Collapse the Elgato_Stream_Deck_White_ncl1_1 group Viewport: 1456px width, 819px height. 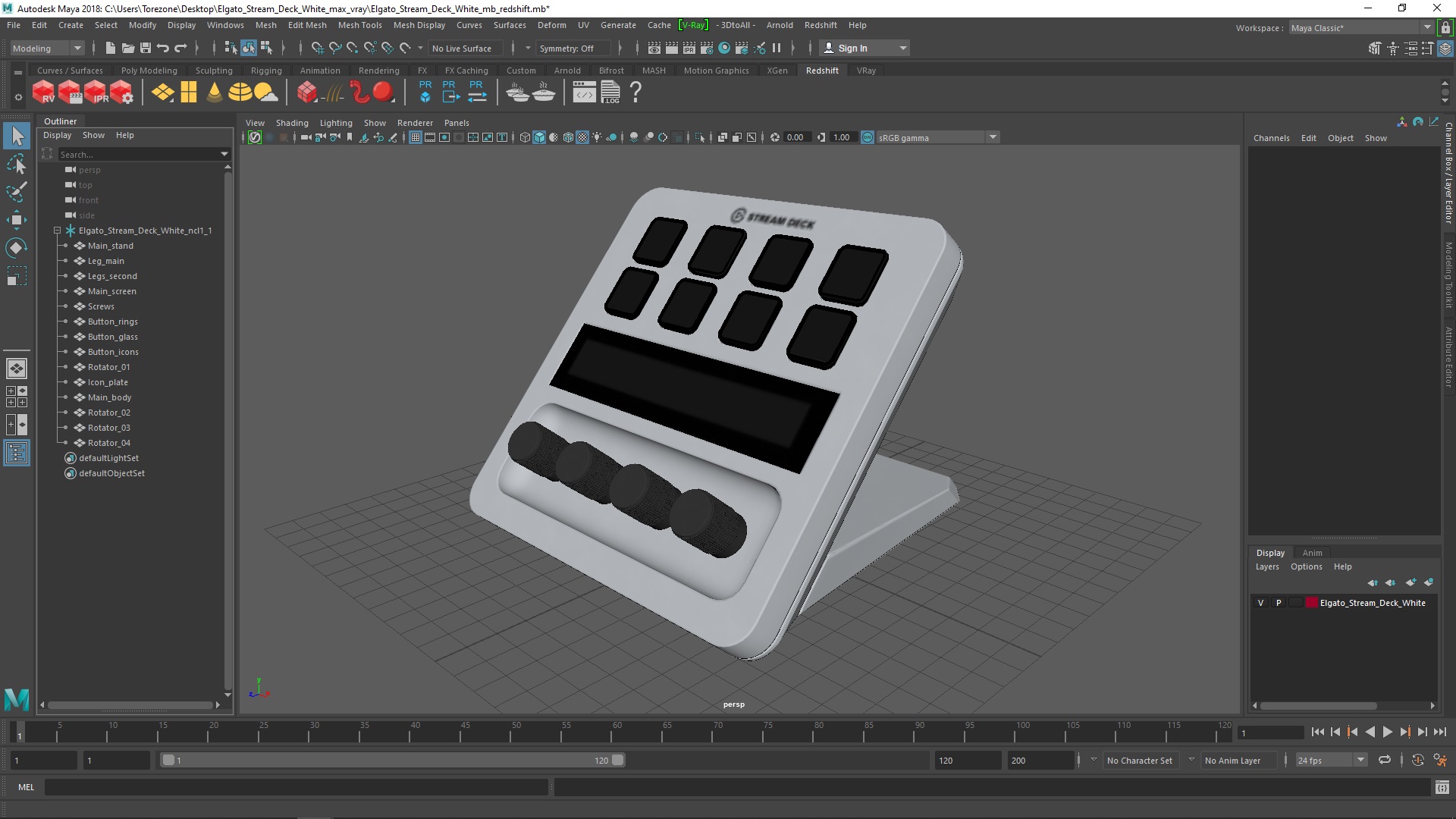tap(57, 231)
